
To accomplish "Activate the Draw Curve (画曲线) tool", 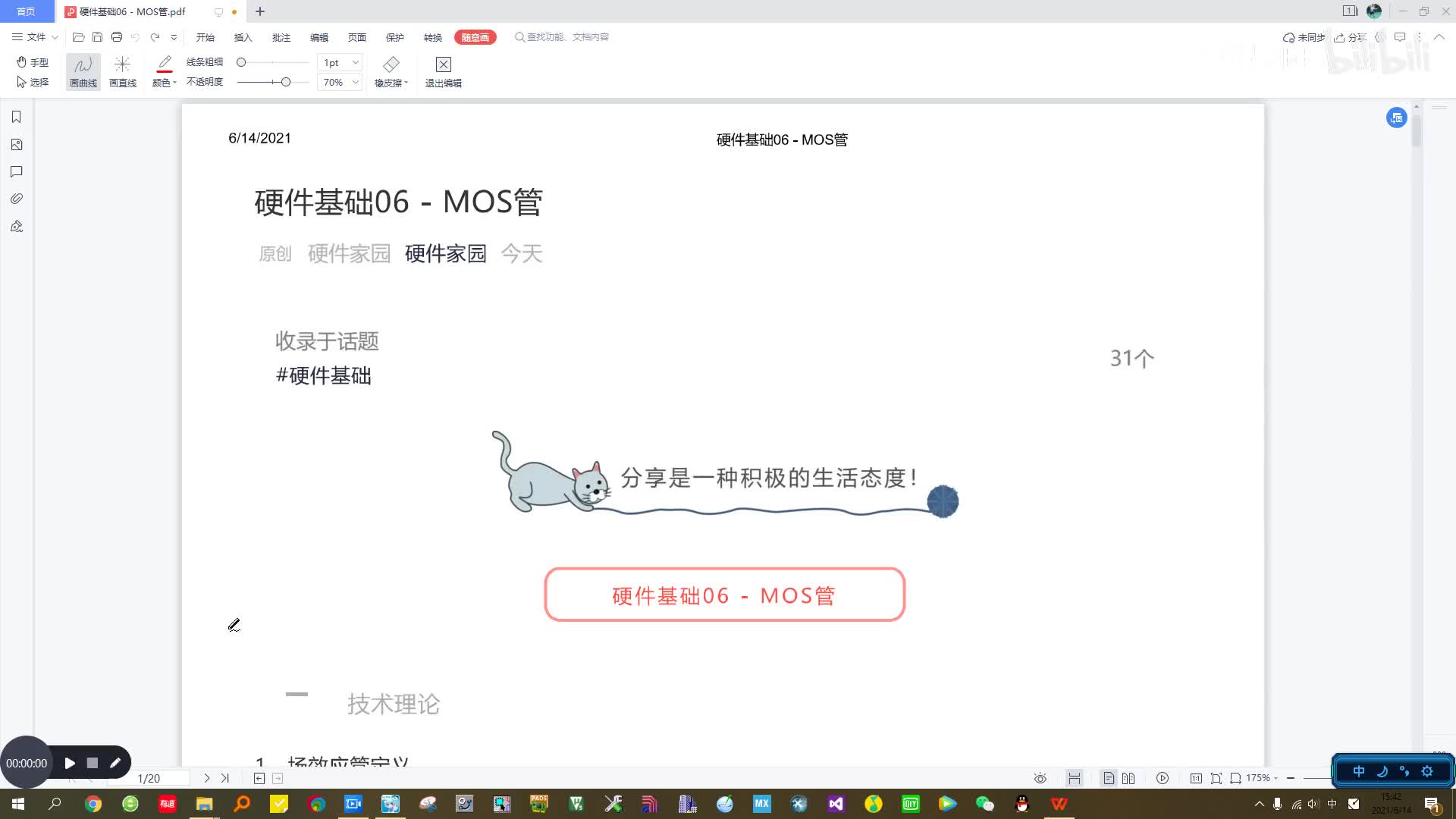I will coord(83,72).
